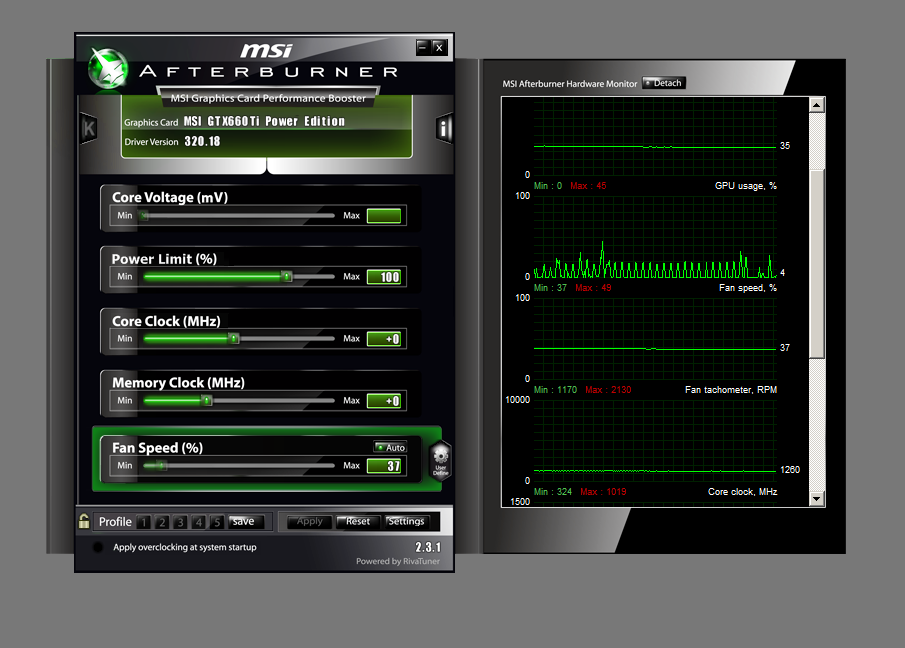The image size is (905, 648).
Task: Click the Fan Speed slider handle
Action: pos(162,465)
